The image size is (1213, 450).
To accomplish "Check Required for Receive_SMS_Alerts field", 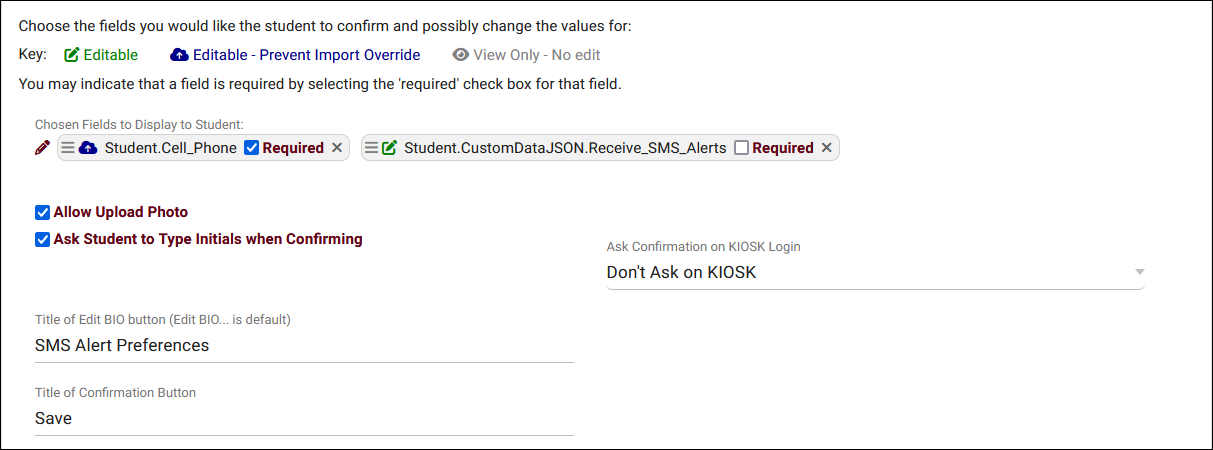I will [741, 148].
